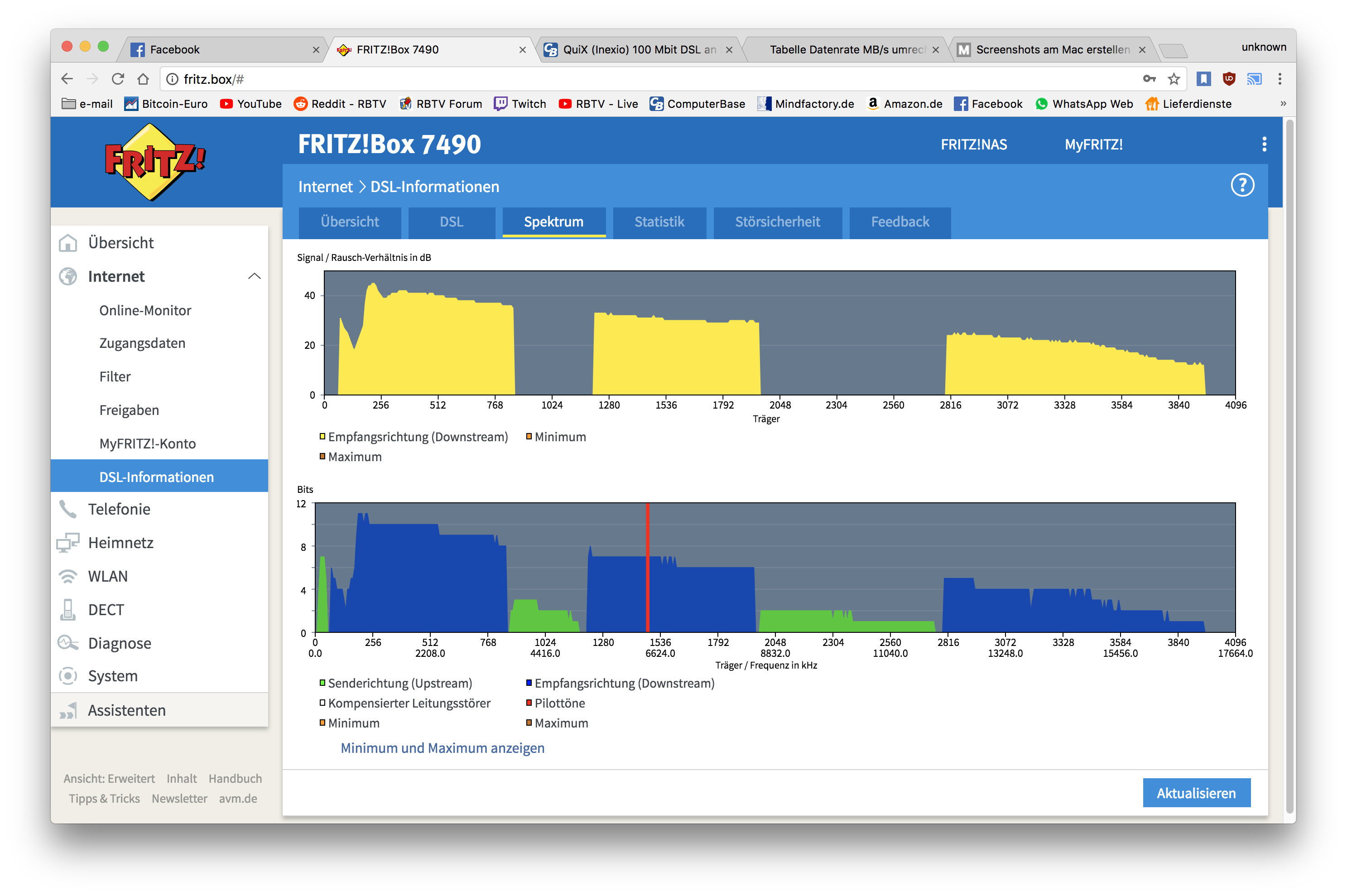Collapse the Internet menu chevron

[x=254, y=277]
